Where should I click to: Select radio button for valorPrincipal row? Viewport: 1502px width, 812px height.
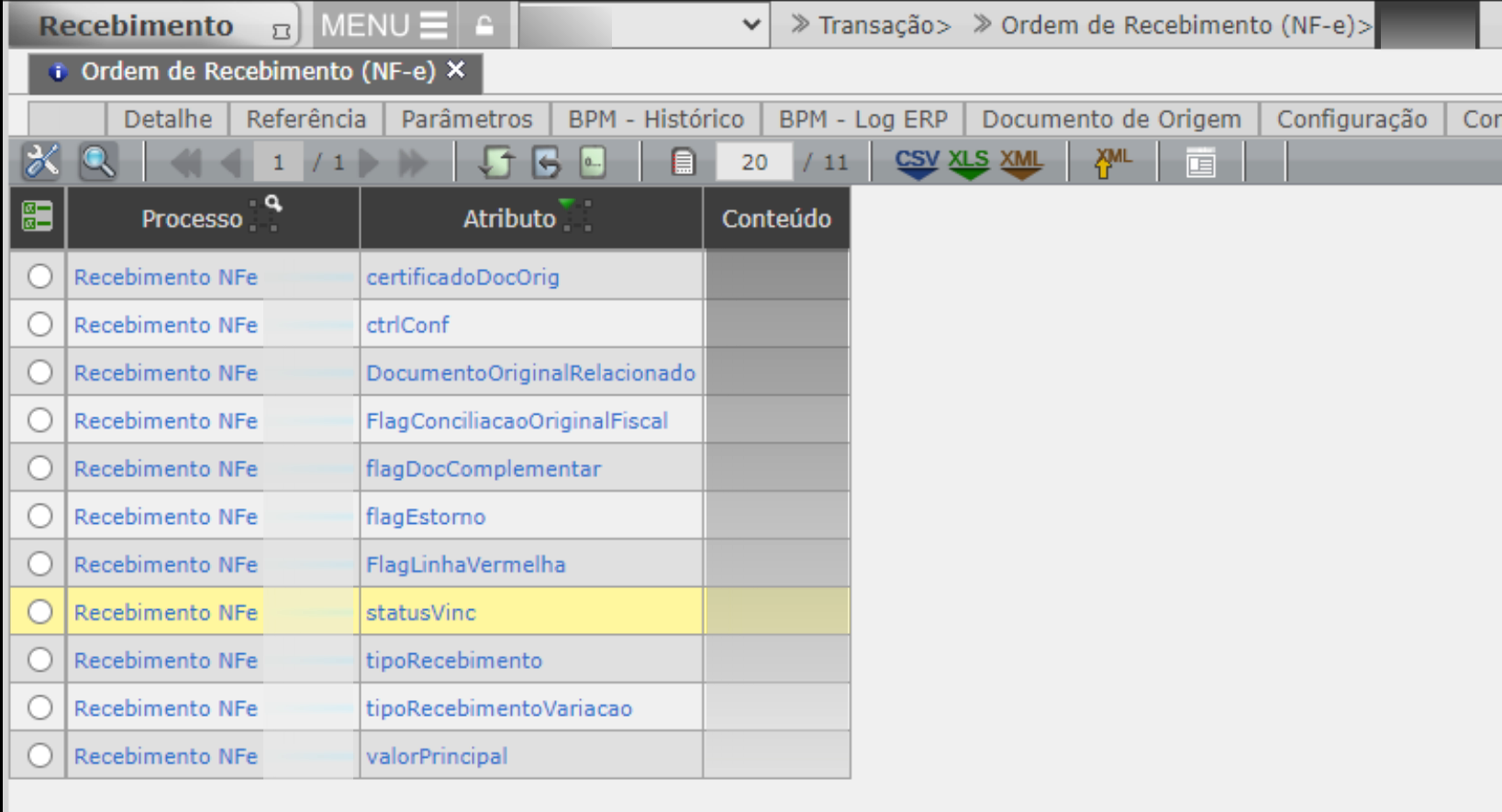click(x=39, y=755)
